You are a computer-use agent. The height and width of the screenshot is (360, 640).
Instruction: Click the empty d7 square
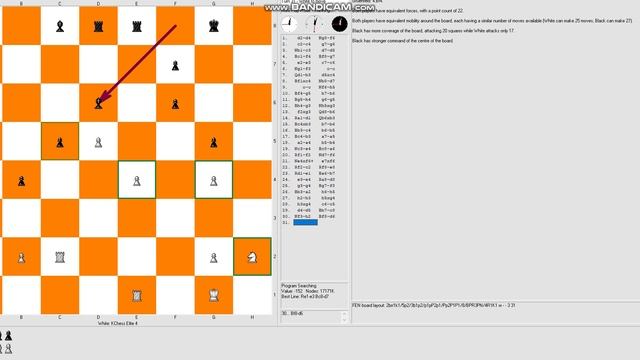click(x=98, y=64)
